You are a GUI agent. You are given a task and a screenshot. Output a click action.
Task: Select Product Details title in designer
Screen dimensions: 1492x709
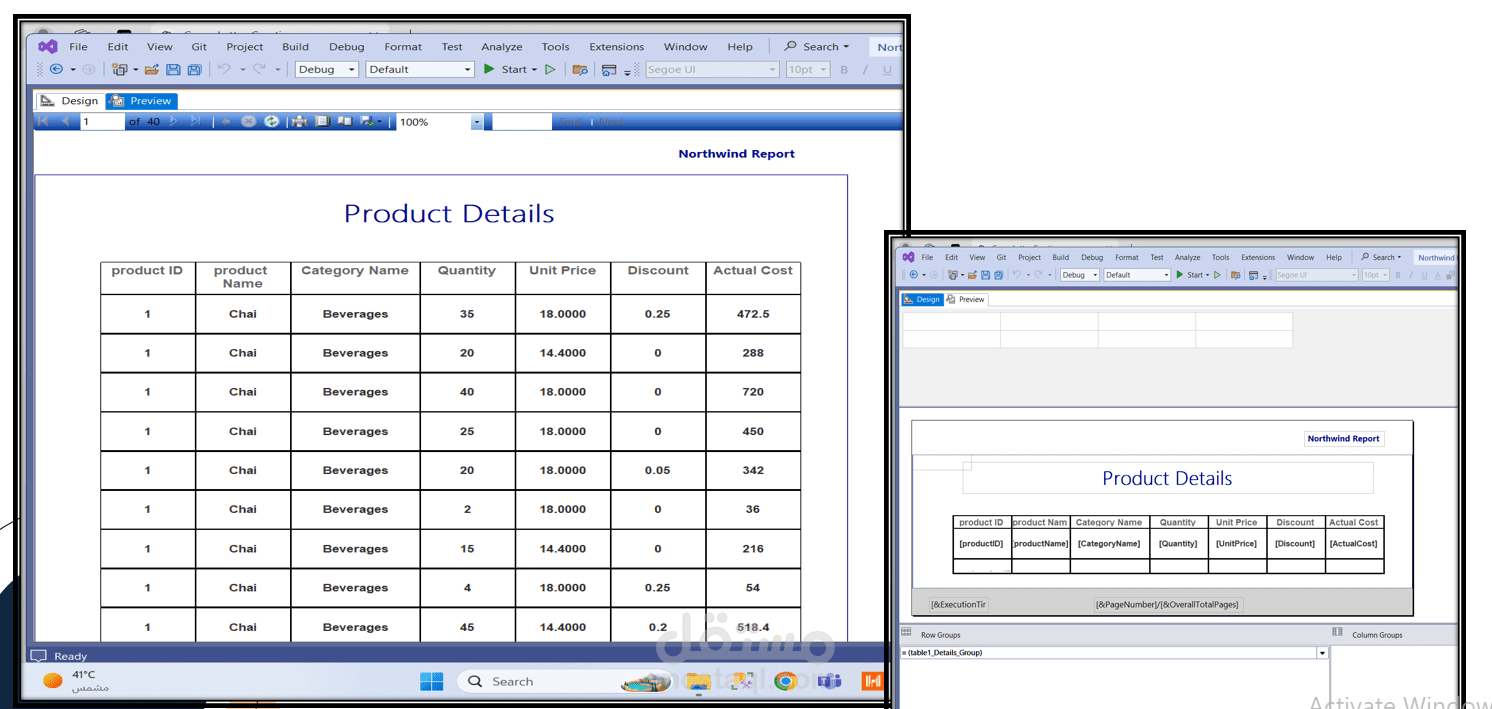[x=1167, y=478]
